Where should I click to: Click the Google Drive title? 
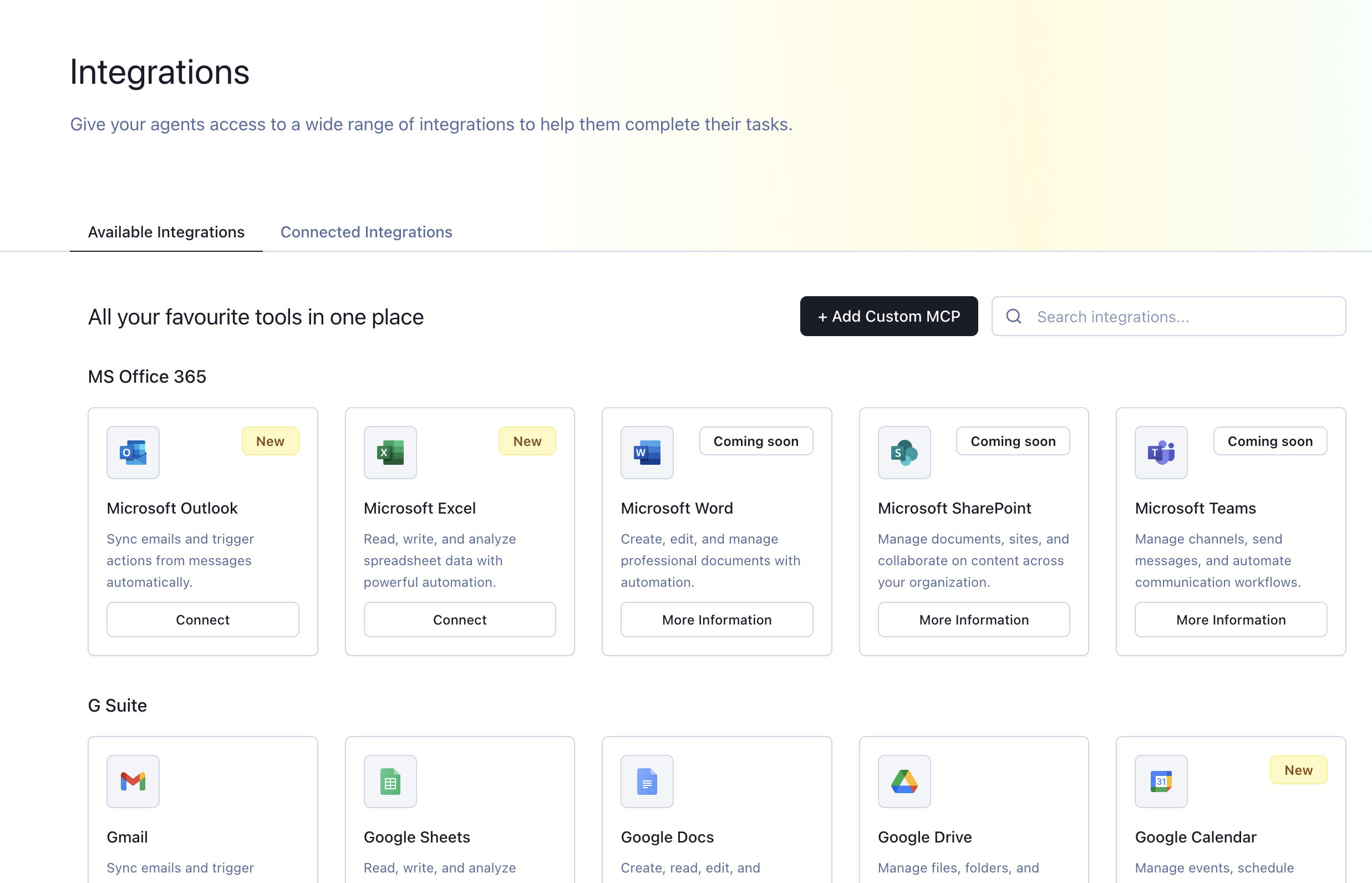925,836
